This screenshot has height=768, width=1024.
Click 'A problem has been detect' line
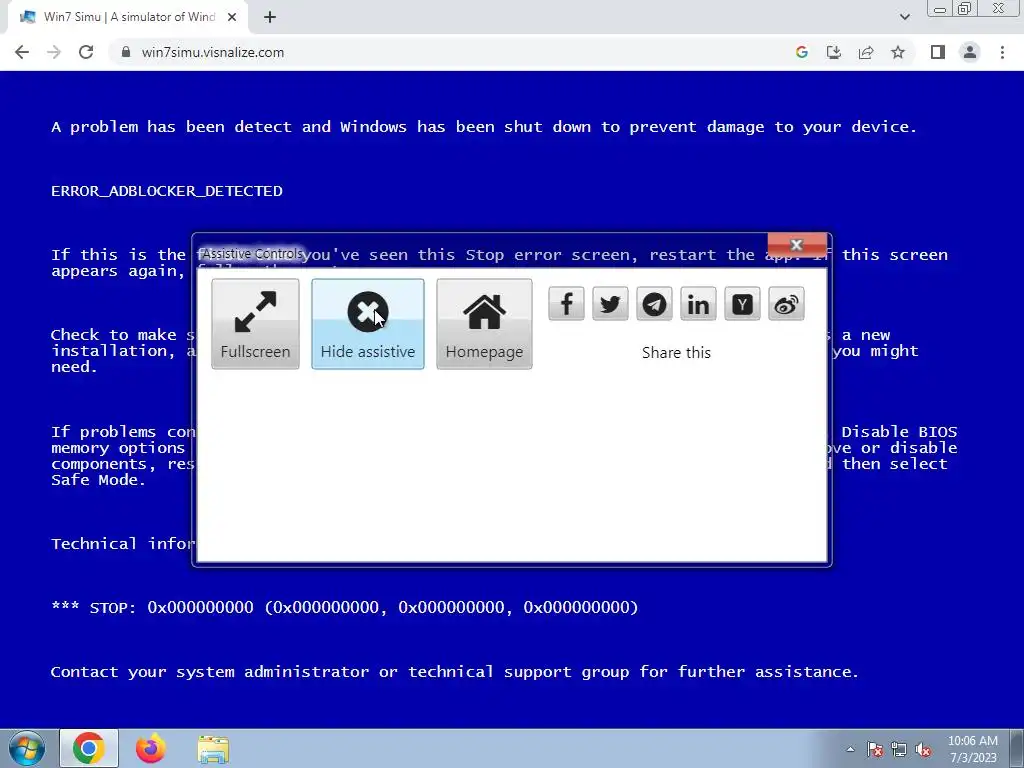tap(484, 127)
